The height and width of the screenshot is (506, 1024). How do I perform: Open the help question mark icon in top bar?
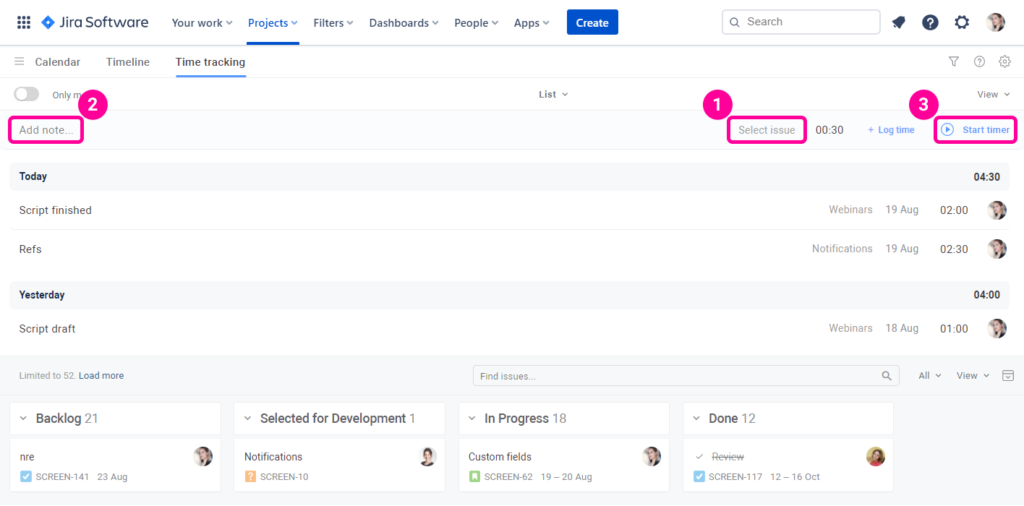click(930, 23)
